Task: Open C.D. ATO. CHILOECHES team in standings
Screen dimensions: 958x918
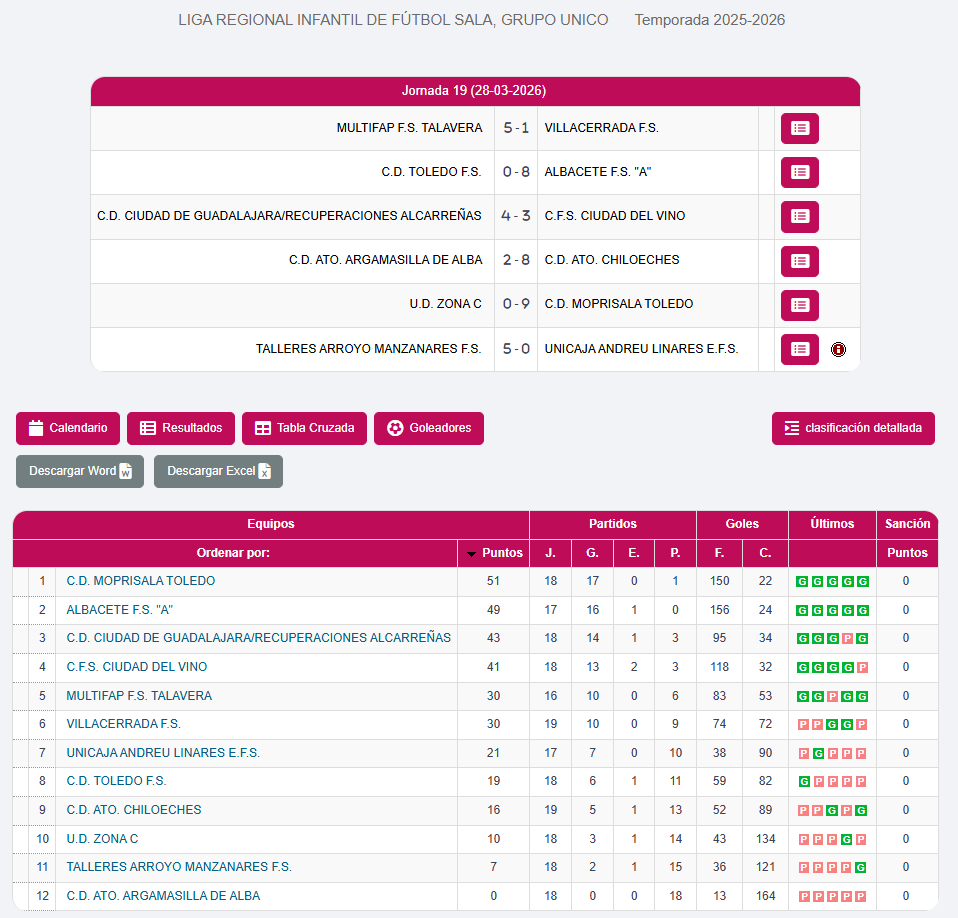Action: (x=134, y=810)
